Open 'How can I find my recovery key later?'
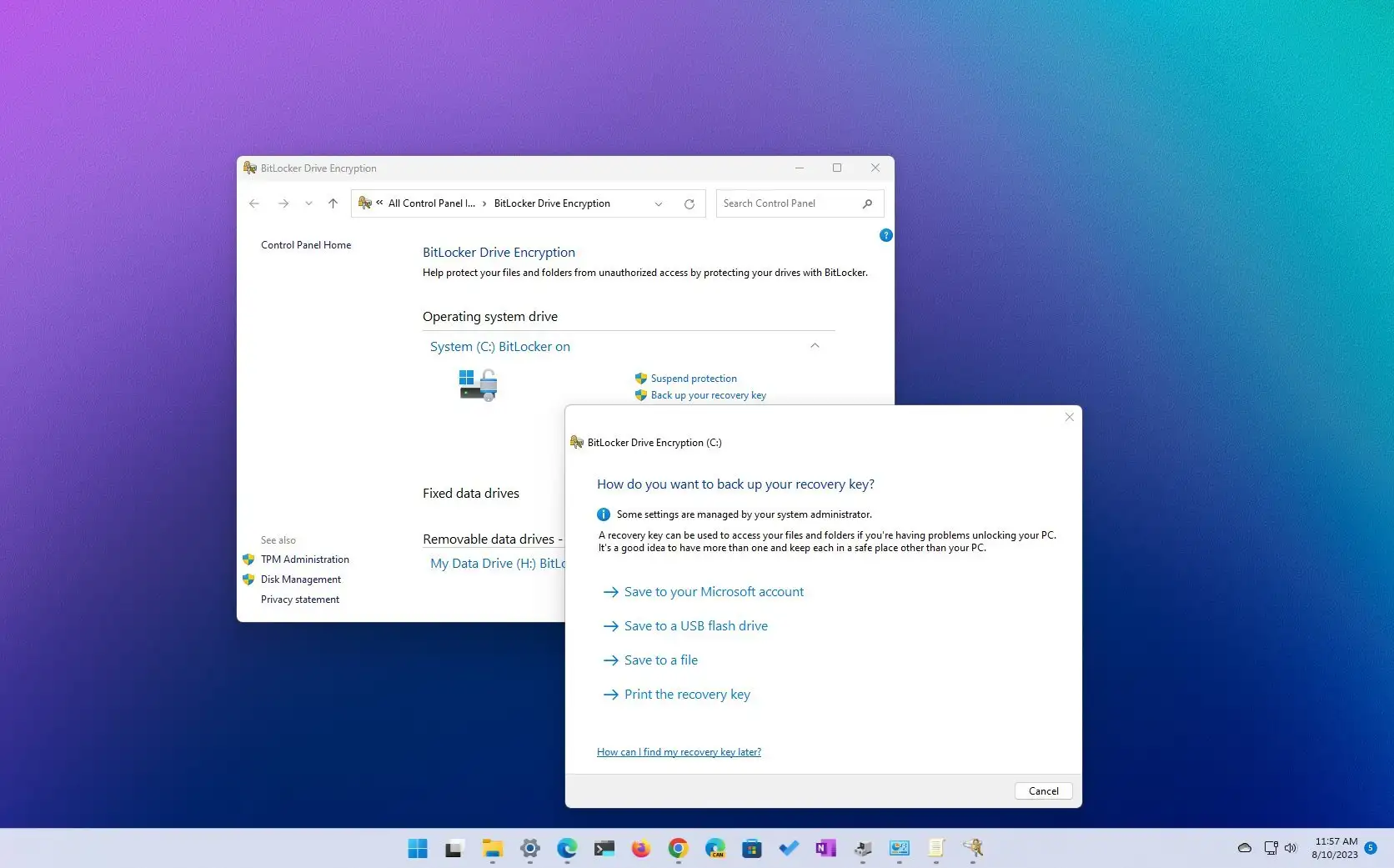Screen dimensions: 1394x868 click(x=679, y=752)
